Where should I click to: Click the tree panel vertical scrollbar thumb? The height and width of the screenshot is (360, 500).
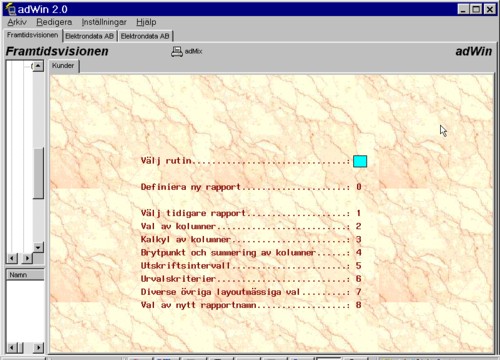pyautogui.click(x=38, y=173)
